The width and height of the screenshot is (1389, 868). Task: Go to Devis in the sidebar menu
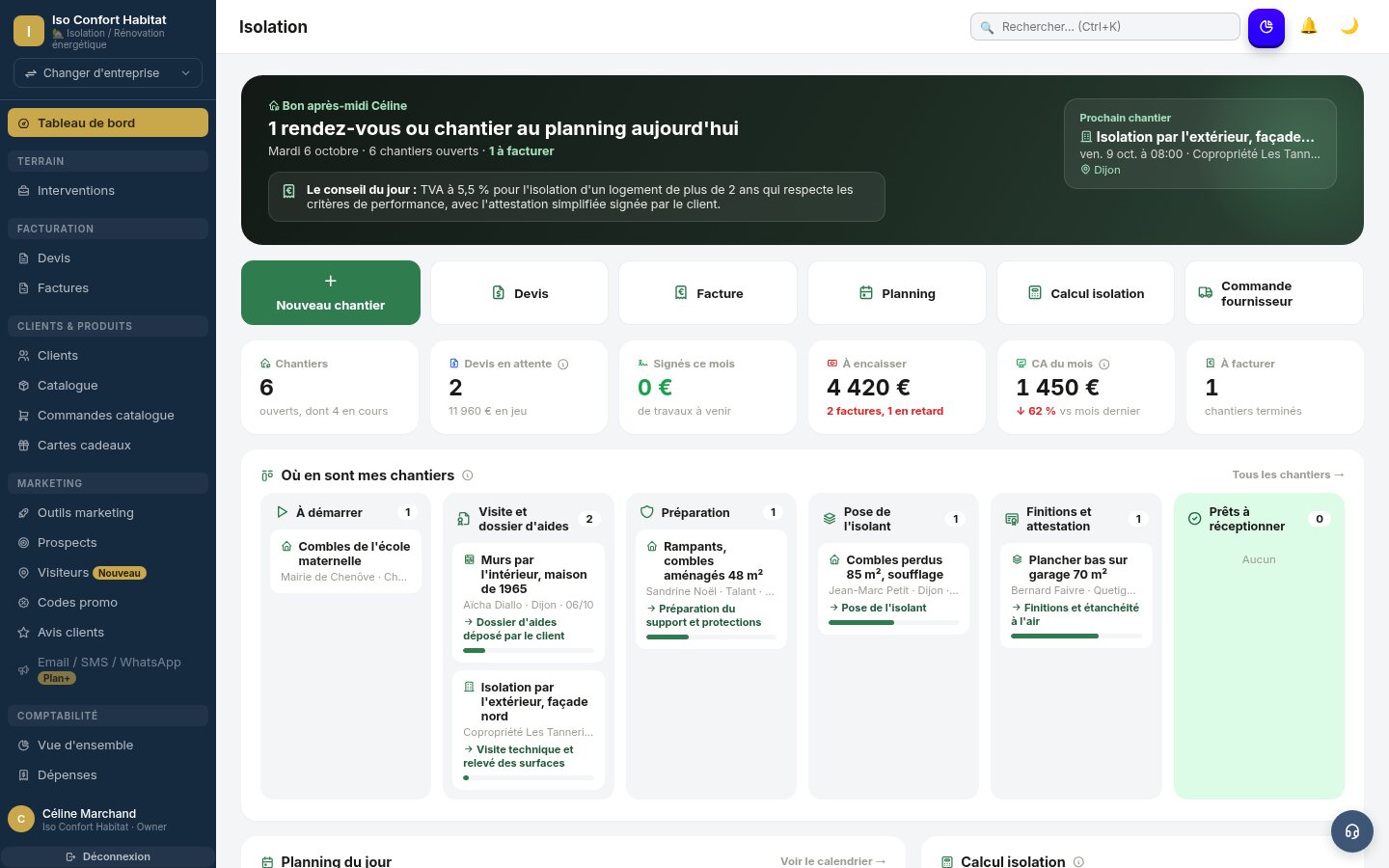(x=108, y=258)
